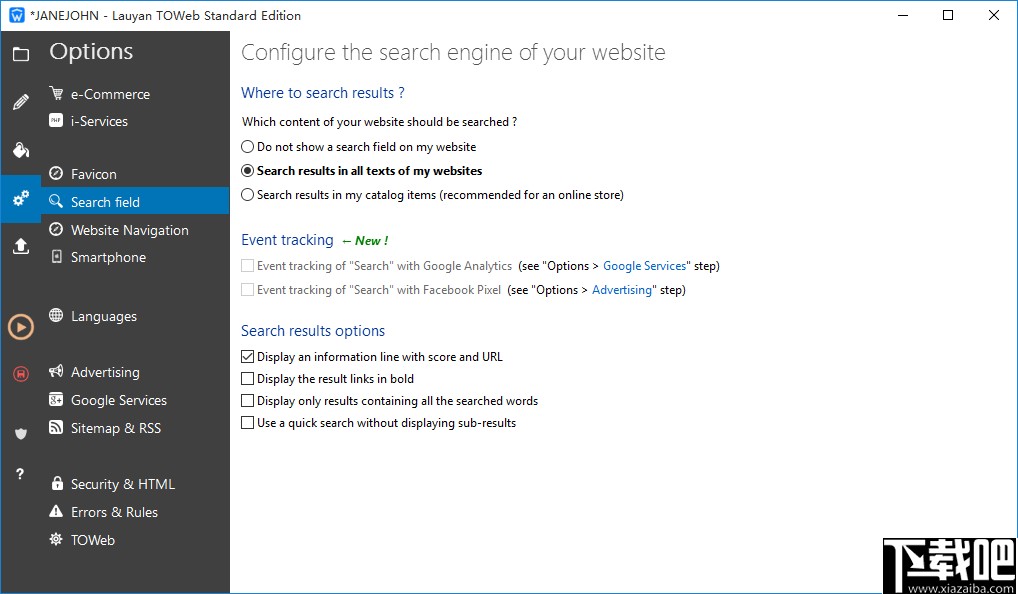
Task: Click the question mark help icon
Action: pos(20,474)
